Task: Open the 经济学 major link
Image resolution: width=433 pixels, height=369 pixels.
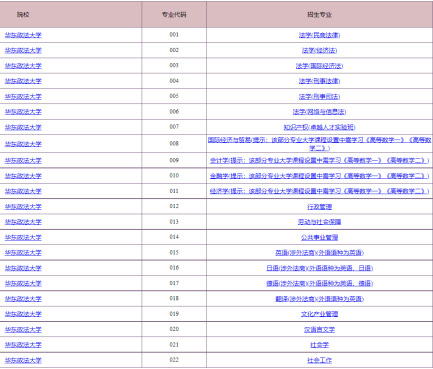Action: (x=319, y=191)
